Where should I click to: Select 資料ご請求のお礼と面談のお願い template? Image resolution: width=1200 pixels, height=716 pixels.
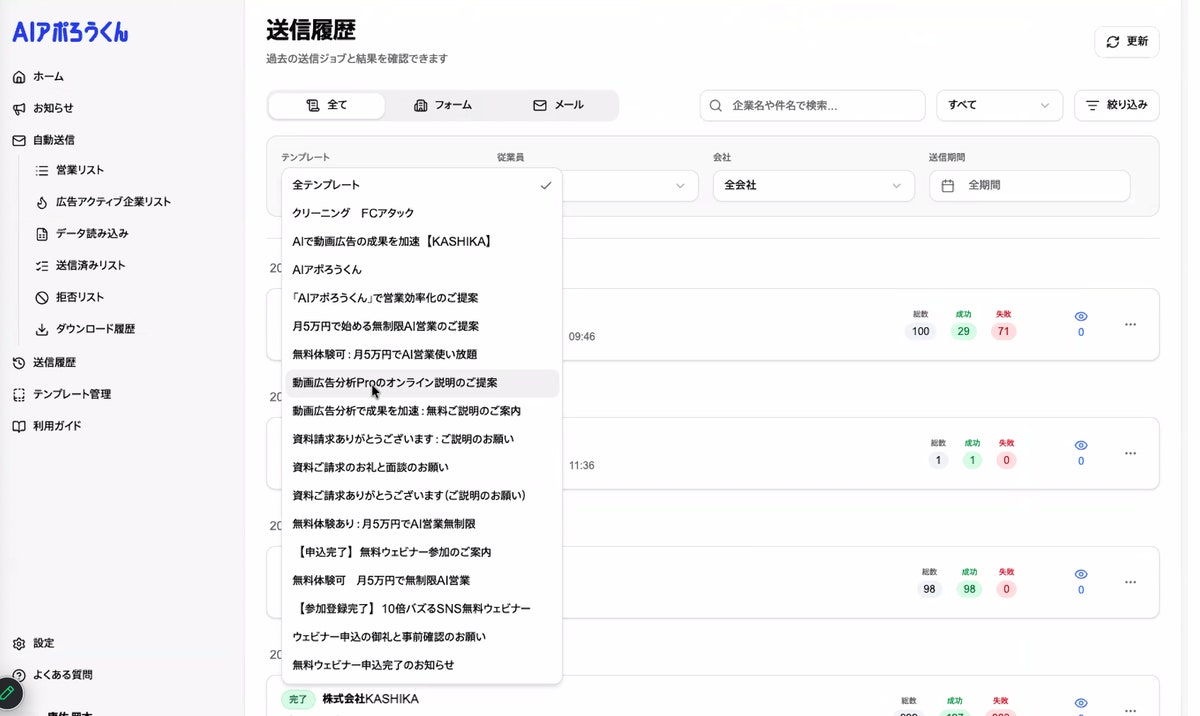point(421,467)
